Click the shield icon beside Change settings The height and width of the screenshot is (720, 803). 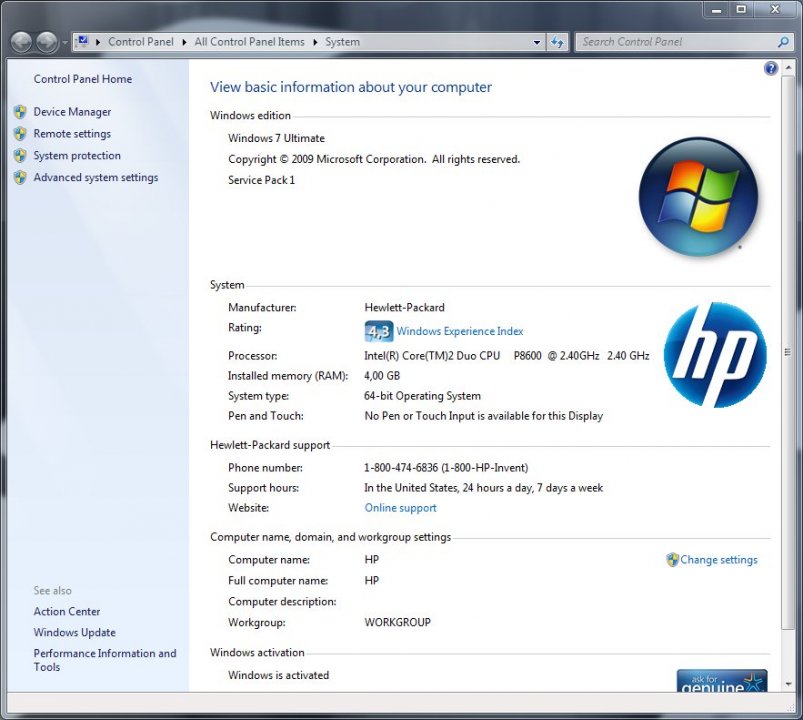coord(672,560)
